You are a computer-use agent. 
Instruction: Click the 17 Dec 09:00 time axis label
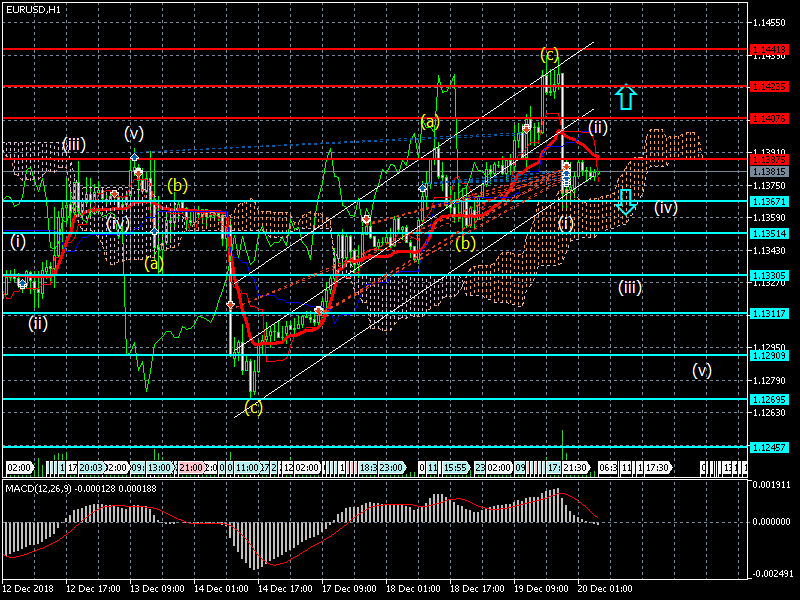348,588
